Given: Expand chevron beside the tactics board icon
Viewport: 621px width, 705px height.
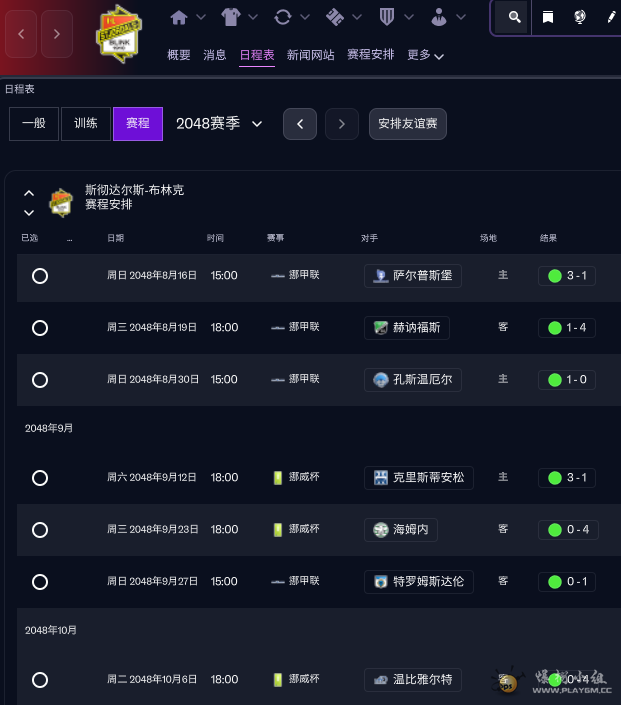Looking at the screenshot, I should tap(357, 17).
